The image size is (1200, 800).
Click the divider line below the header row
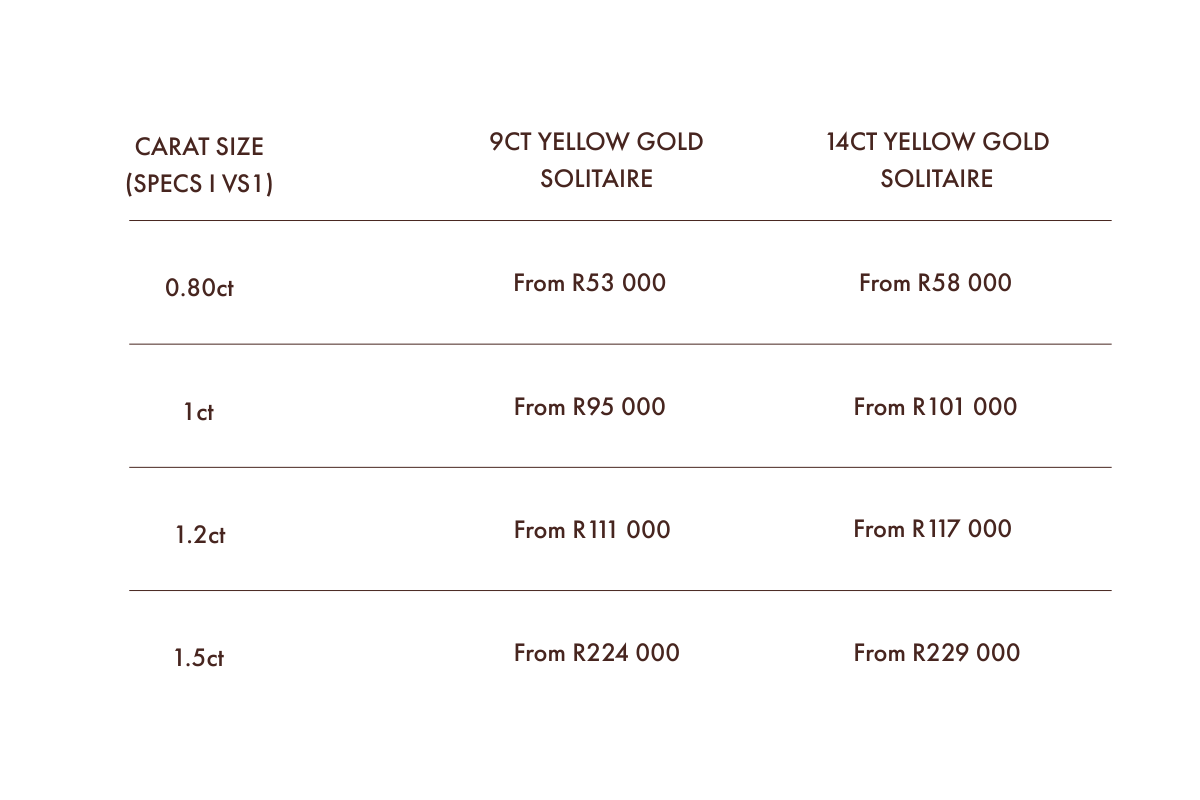[620, 220]
